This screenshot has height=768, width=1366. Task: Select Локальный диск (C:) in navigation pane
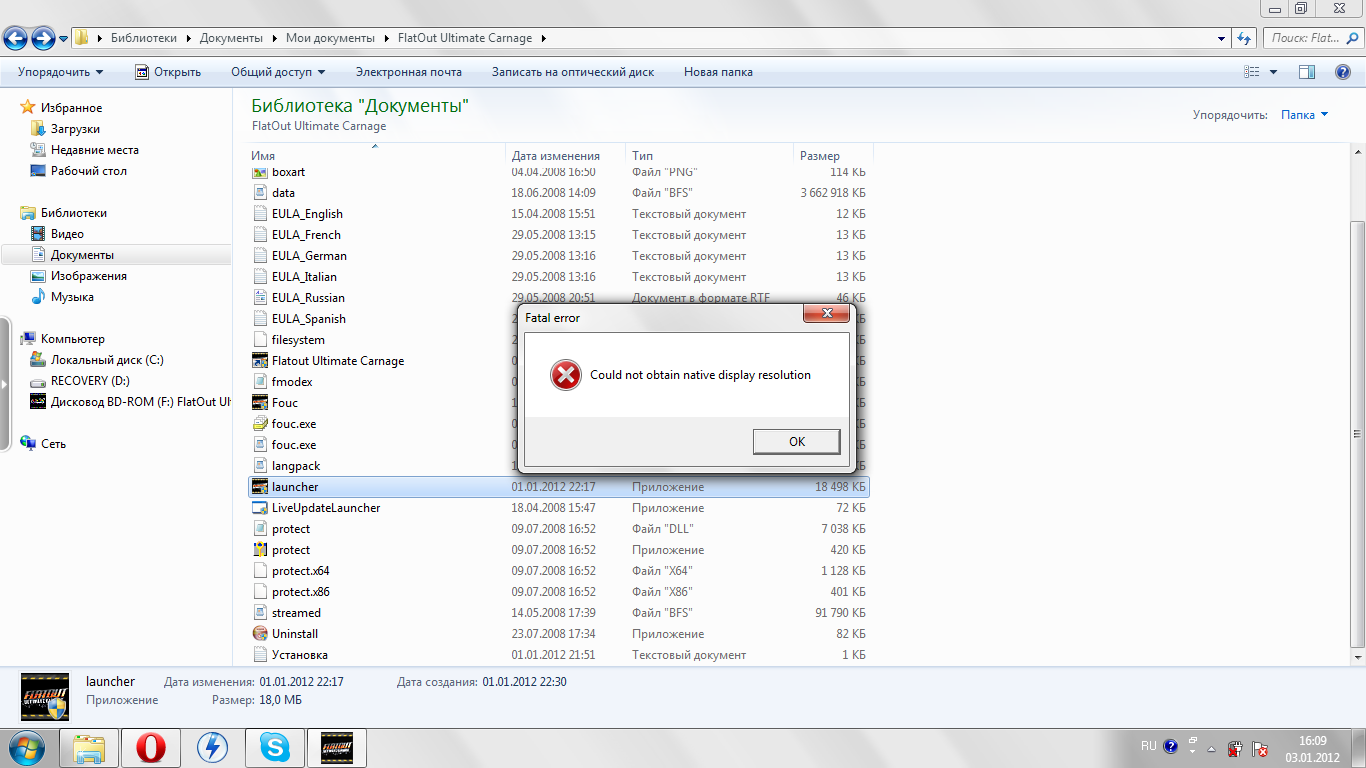tap(107, 360)
